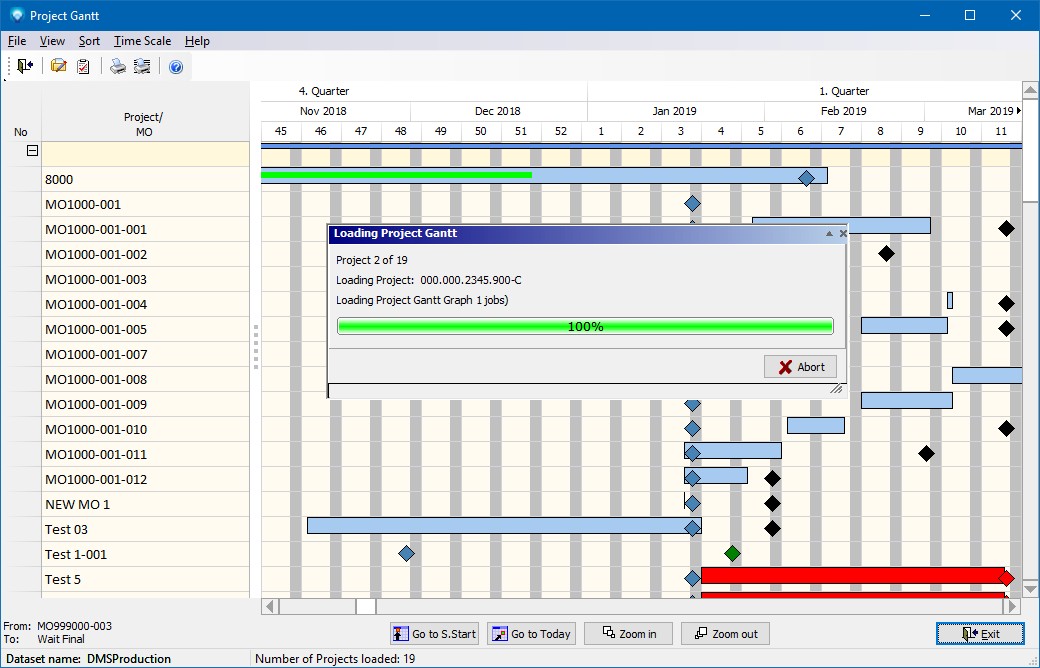
Task: Open the Sort menu
Action: pos(89,41)
